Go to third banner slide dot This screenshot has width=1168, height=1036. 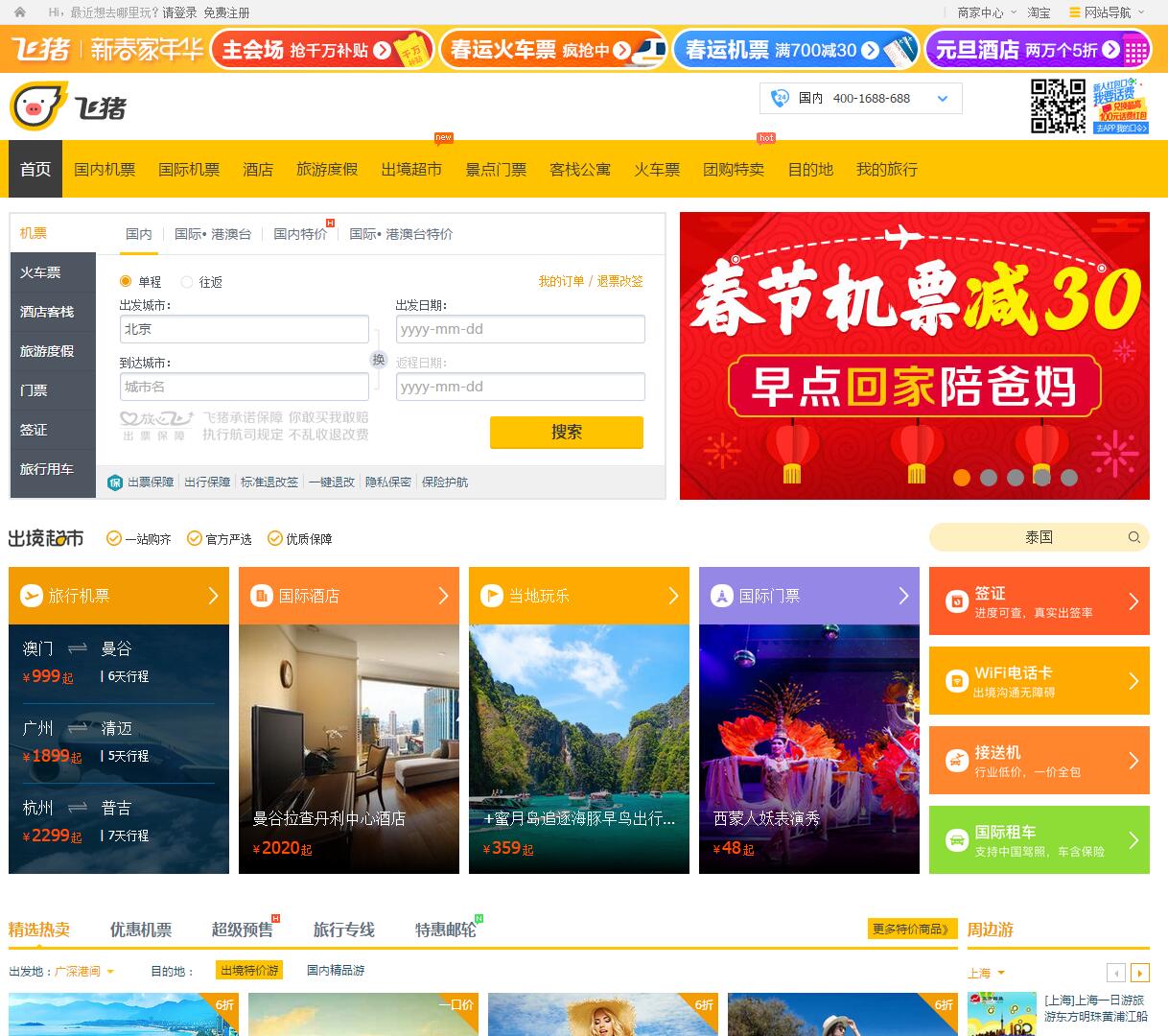1016,477
